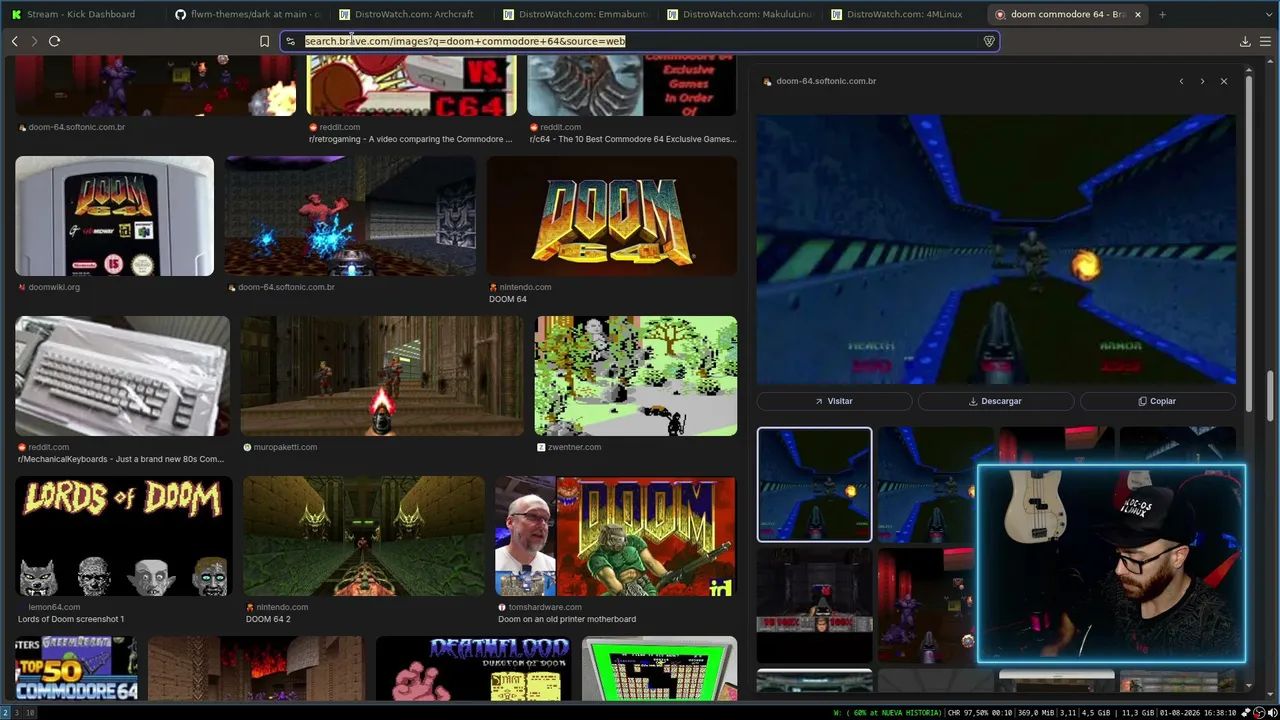Close the image preview panel
This screenshot has height=720, width=1280.
tap(1223, 81)
